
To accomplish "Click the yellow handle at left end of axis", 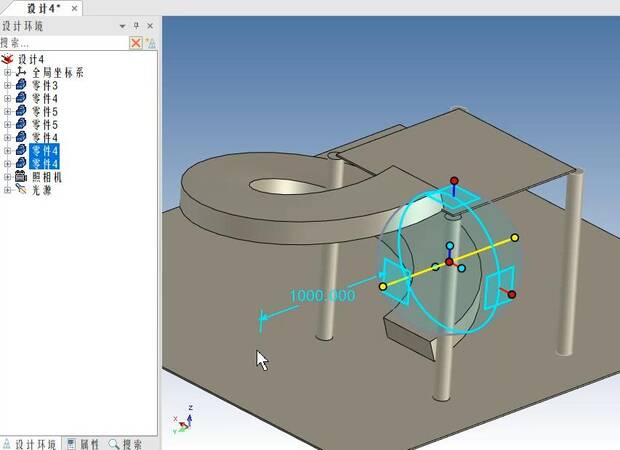I will point(383,286).
